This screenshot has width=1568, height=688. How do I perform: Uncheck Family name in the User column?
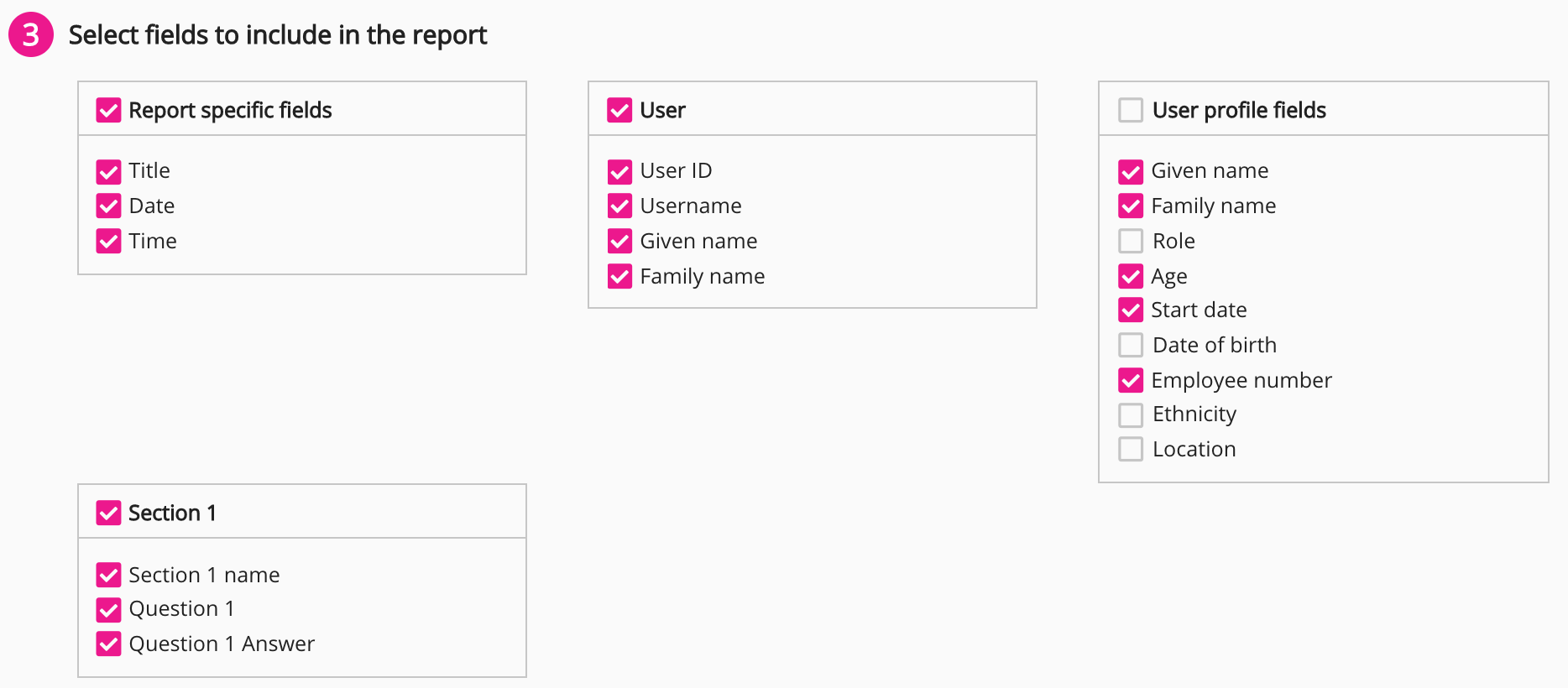(619, 277)
